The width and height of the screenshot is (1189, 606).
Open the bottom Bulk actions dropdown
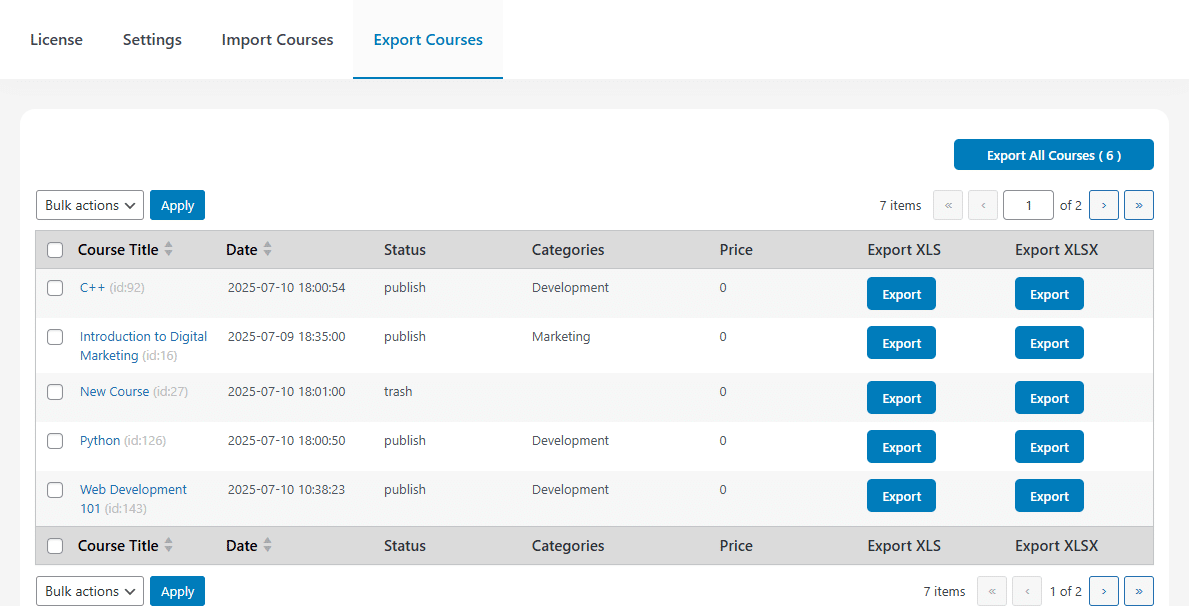pos(89,591)
